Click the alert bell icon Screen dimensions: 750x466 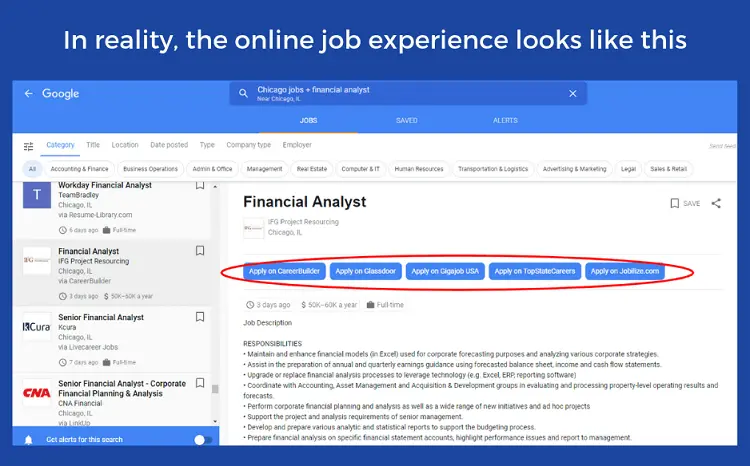29,440
